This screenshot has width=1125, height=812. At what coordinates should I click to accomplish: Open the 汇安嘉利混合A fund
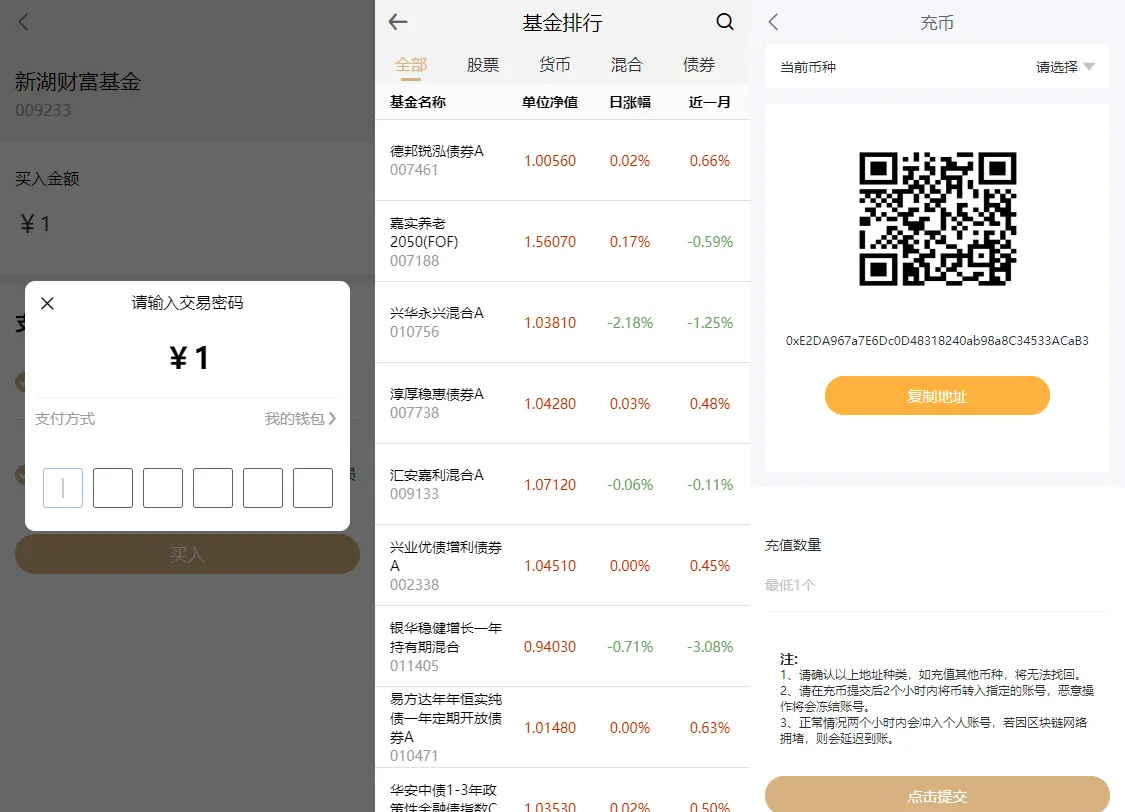point(562,485)
